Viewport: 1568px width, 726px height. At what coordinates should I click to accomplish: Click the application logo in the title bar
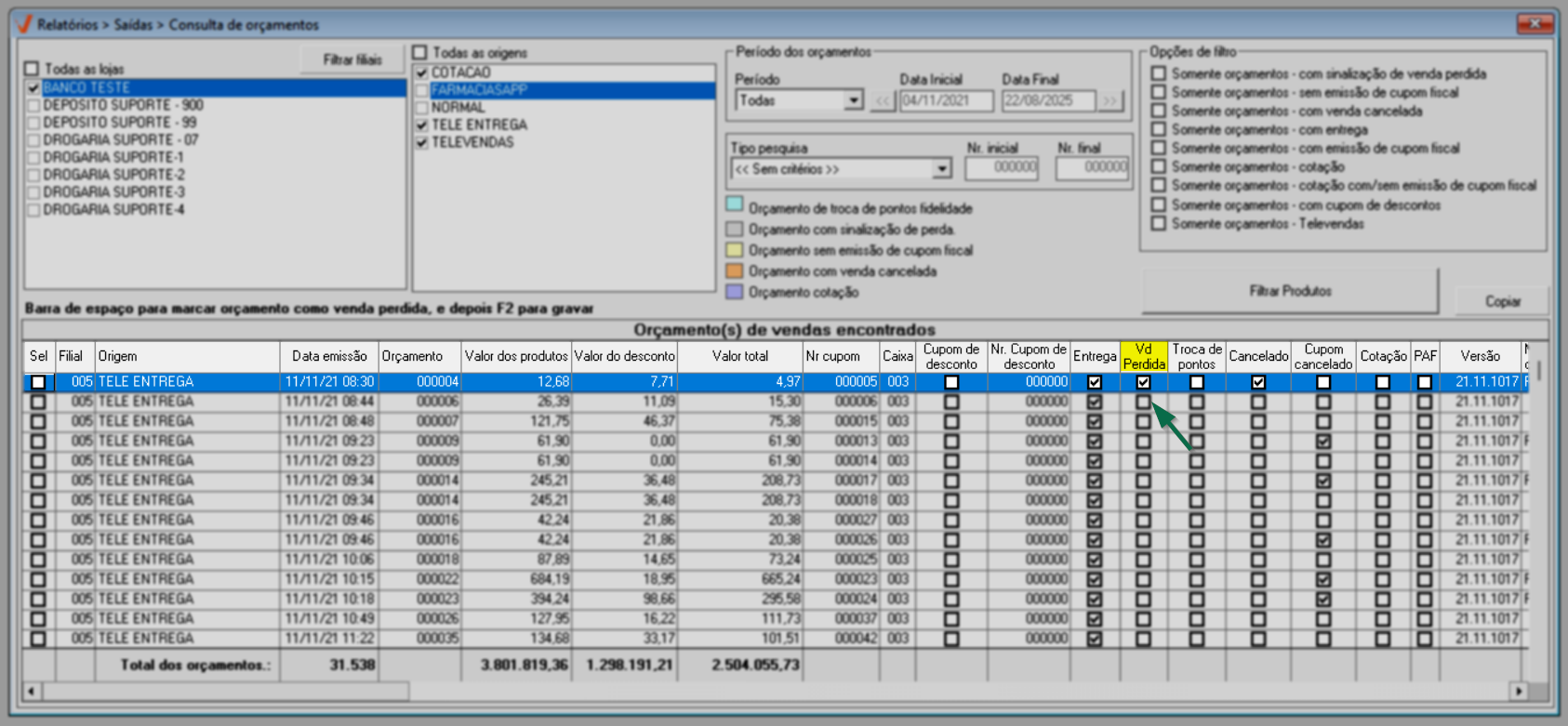coord(24,24)
